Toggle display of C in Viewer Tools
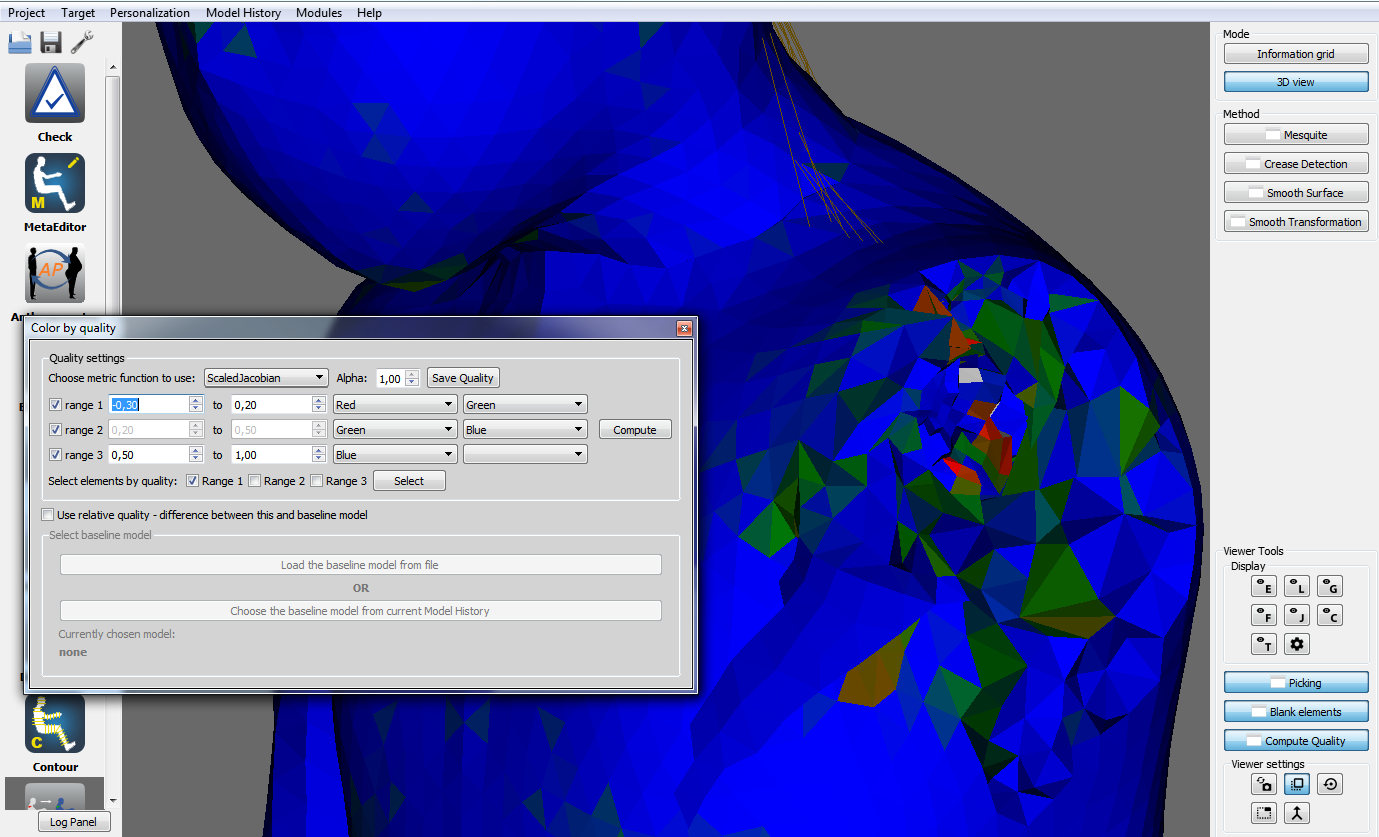 point(1329,615)
